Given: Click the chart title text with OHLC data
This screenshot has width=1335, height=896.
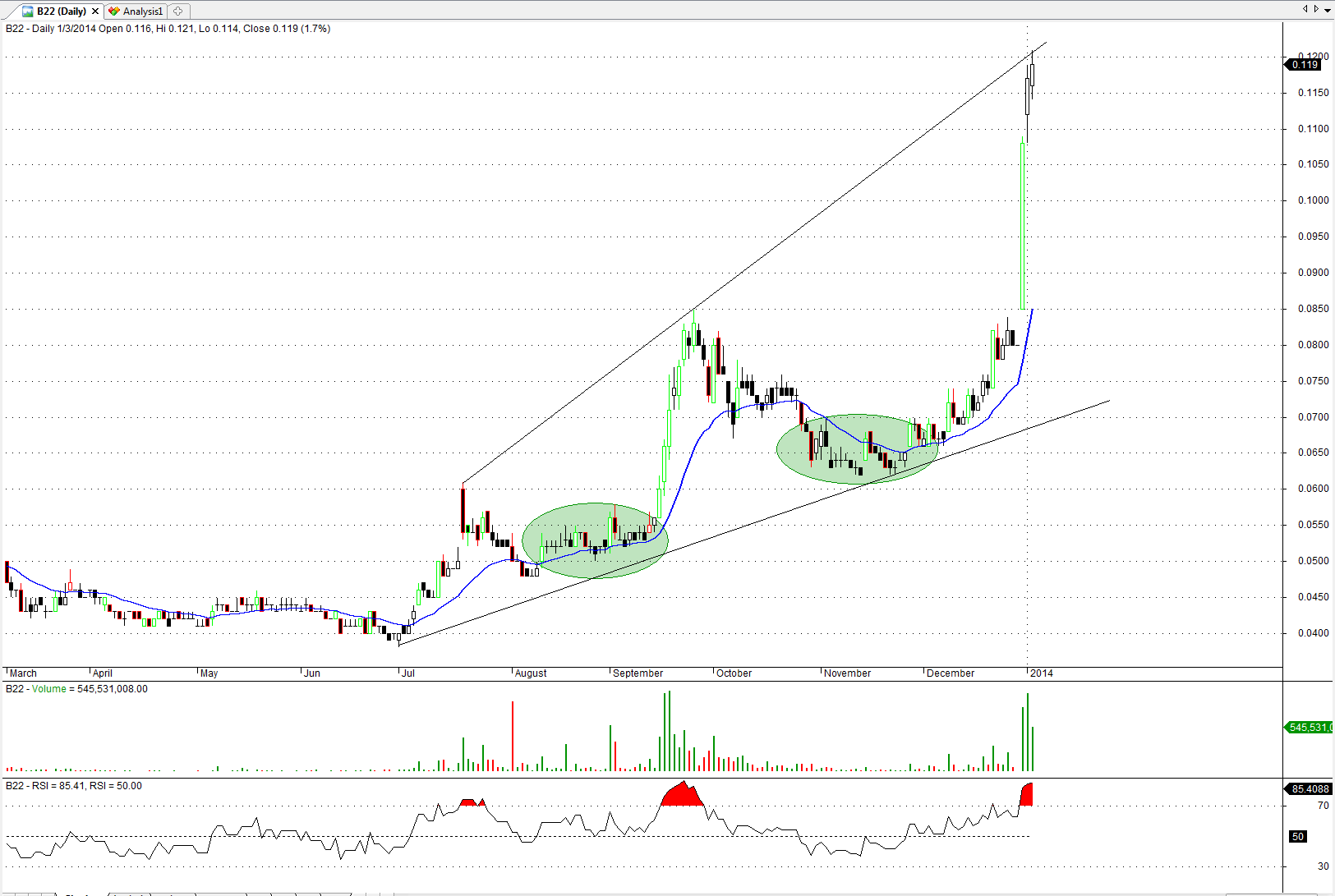Looking at the screenshot, I should (168, 29).
